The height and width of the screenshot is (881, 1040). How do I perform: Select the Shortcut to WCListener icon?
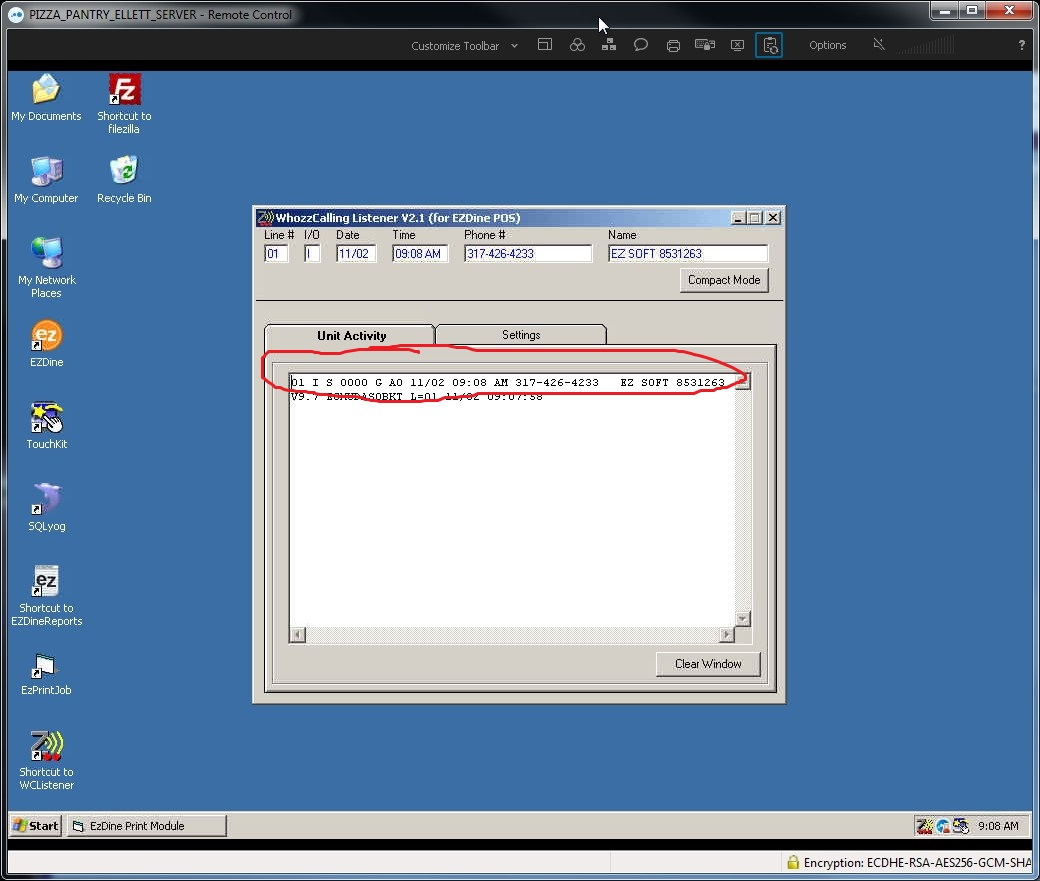46,760
